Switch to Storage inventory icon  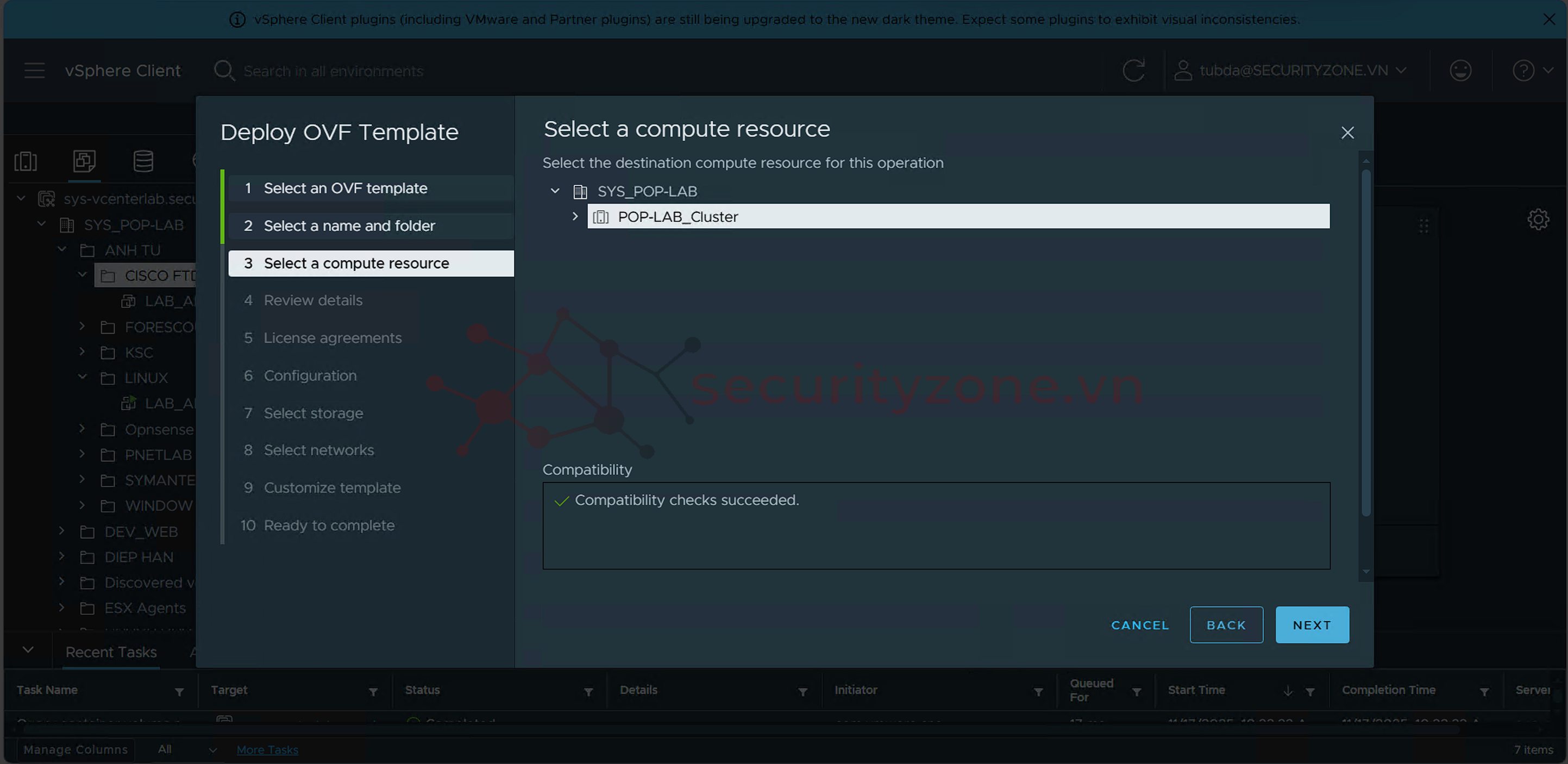coord(143,161)
